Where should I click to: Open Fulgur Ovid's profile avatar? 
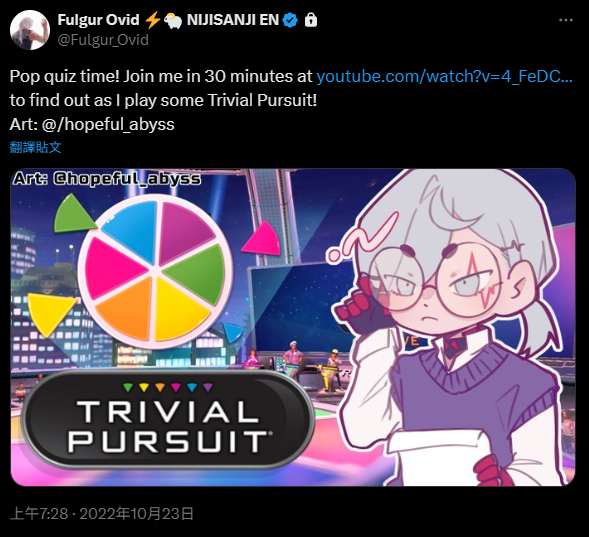coord(30,30)
